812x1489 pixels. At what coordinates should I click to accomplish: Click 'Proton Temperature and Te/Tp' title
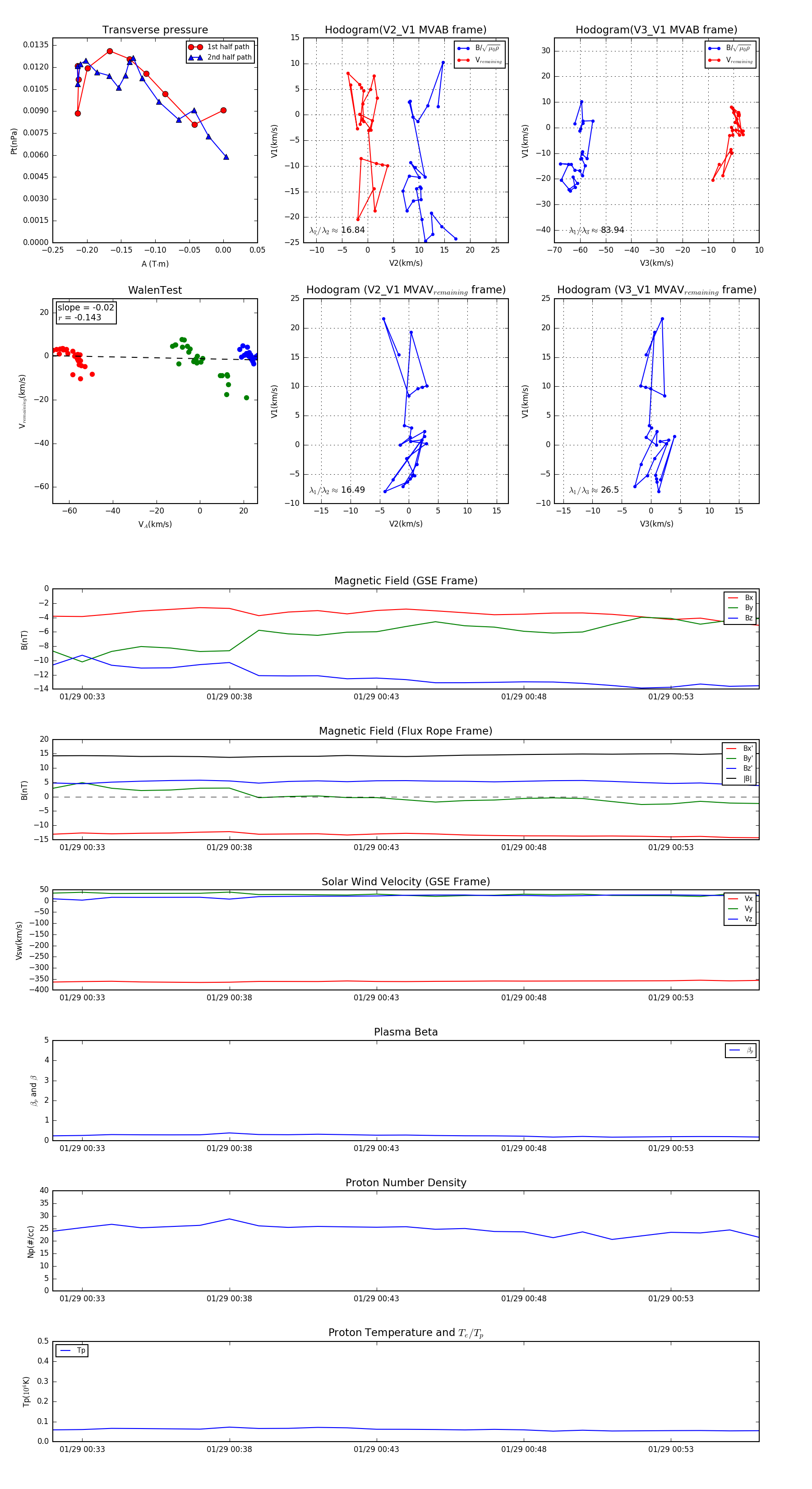406,1333
